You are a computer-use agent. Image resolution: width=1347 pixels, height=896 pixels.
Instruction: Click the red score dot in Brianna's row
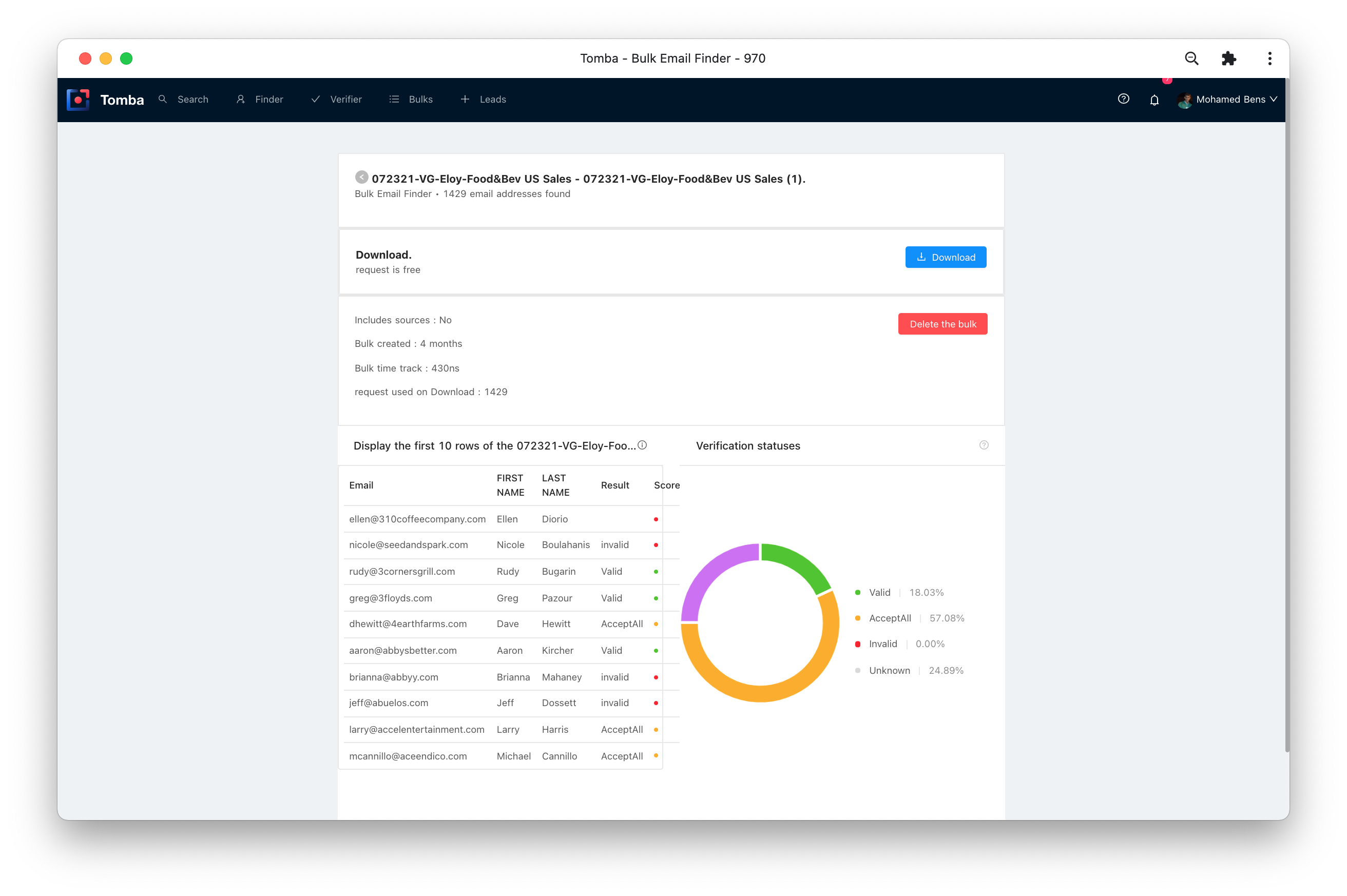coord(656,678)
